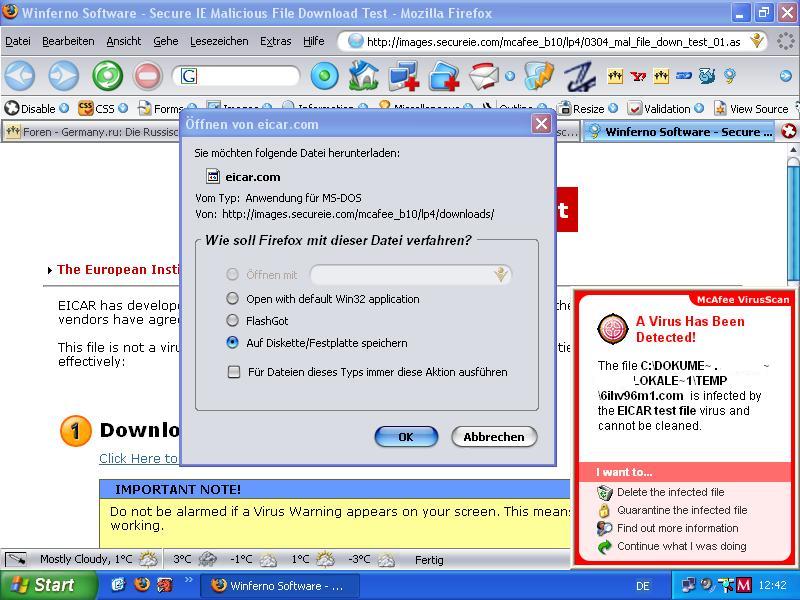Click the page vertical scrollbar thumb
800x600 pixels.
coord(793,221)
